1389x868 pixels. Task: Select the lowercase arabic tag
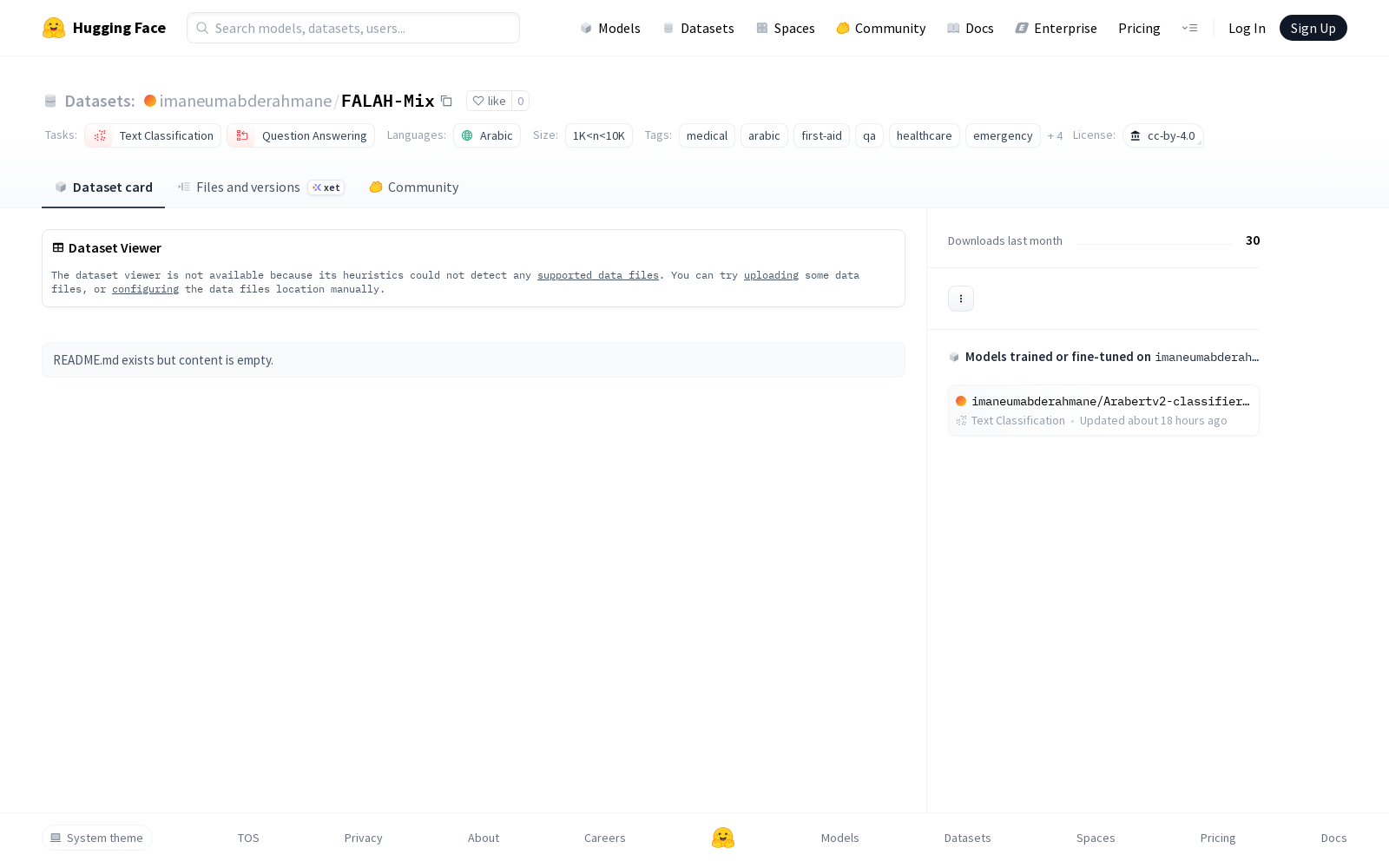[x=764, y=135]
